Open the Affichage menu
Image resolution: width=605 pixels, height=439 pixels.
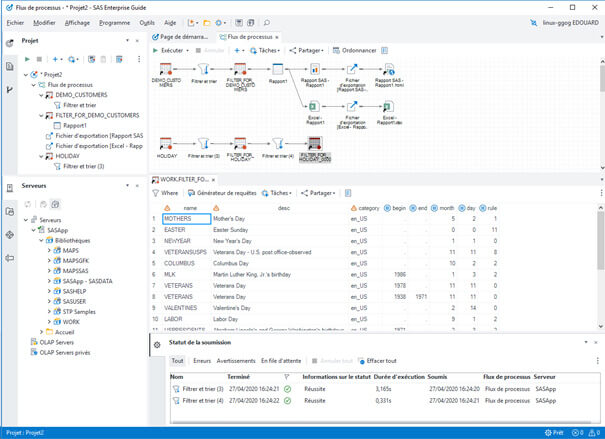point(77,23)
